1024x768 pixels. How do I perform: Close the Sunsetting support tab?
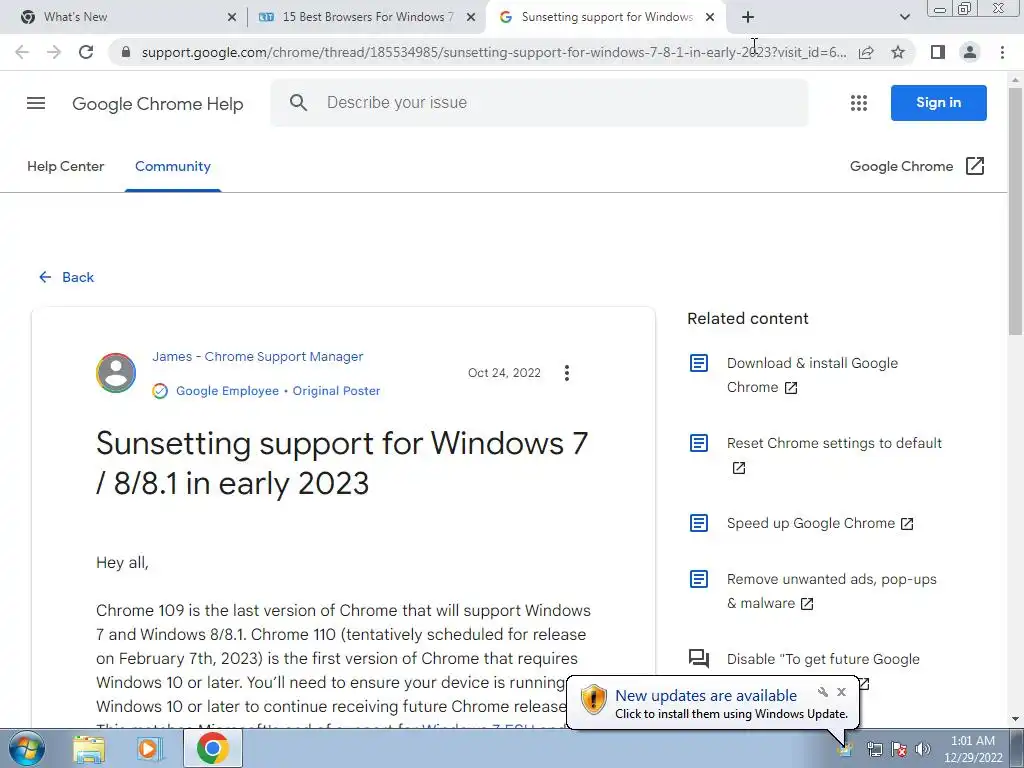point(710,17)
